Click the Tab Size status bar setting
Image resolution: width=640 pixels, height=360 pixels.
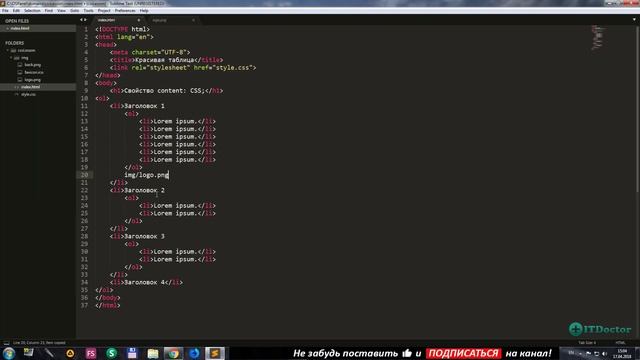click(587, 343)
